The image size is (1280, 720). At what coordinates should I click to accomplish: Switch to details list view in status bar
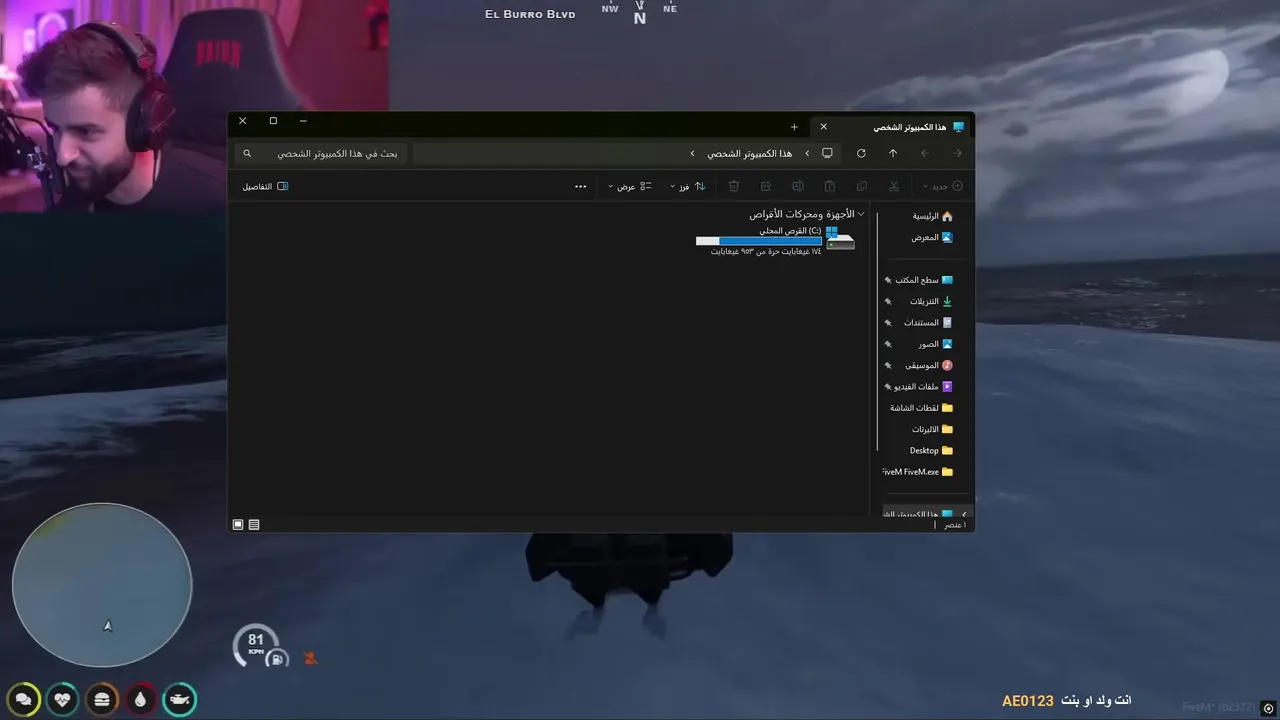click(x=254, y=524)
